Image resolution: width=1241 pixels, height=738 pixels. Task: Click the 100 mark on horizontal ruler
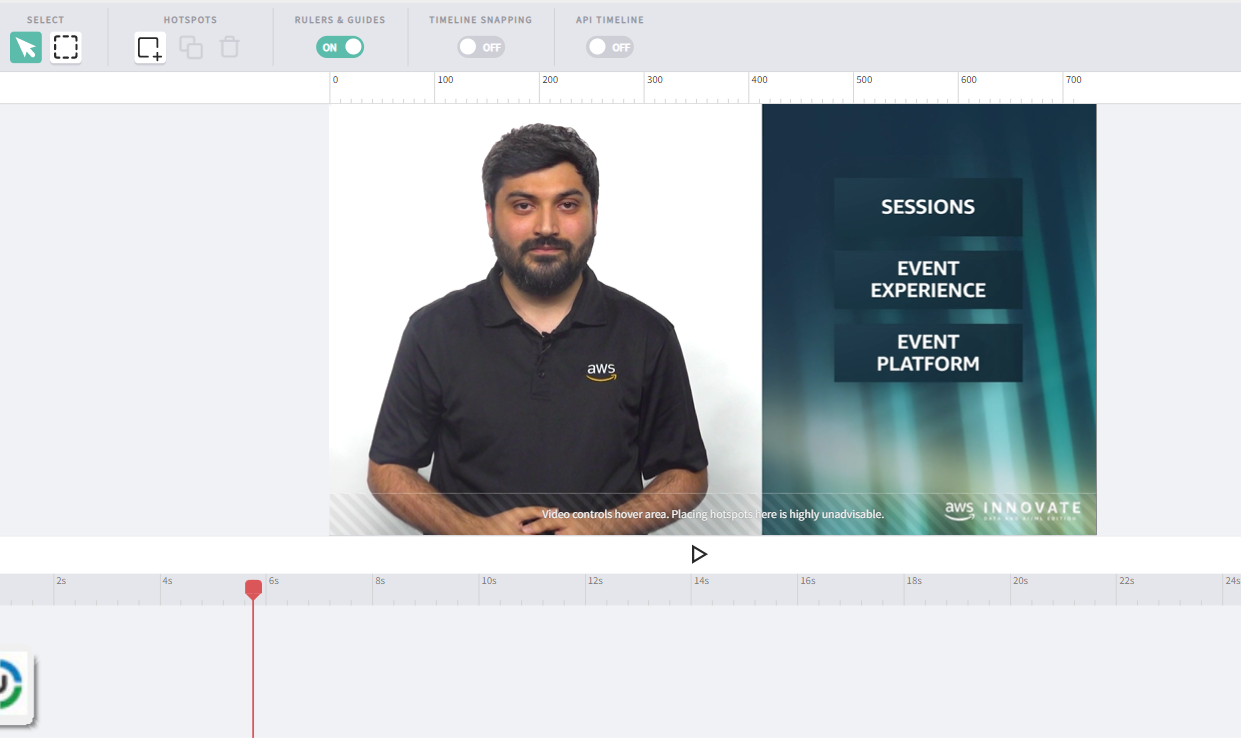click(445, 80)
